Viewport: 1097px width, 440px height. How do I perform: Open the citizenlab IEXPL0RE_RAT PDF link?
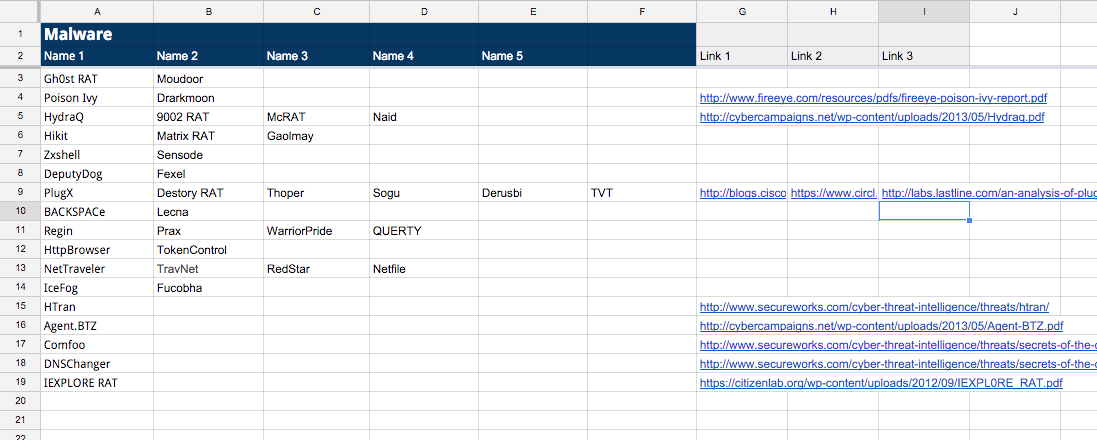[x=882, y=383]
